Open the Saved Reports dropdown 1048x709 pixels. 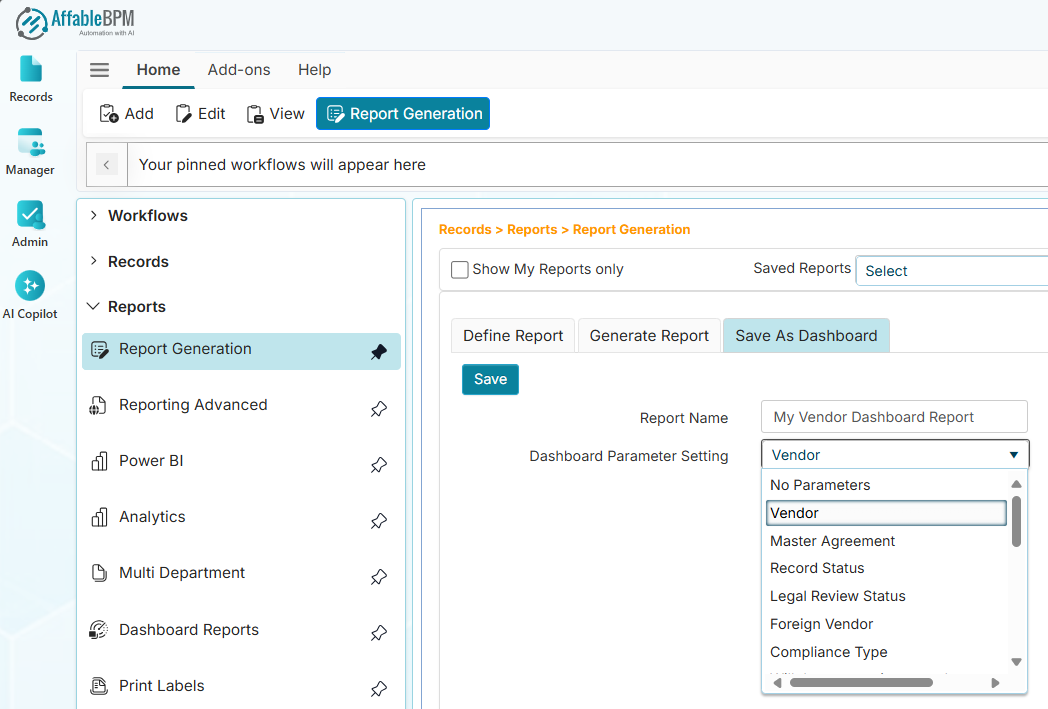(x=950, y=271)
